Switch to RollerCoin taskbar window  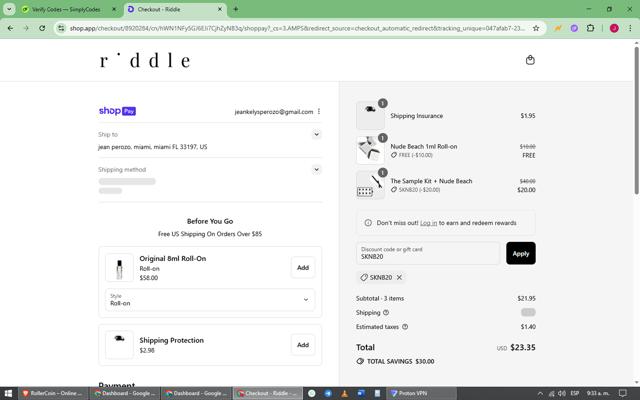pos(53,393)
